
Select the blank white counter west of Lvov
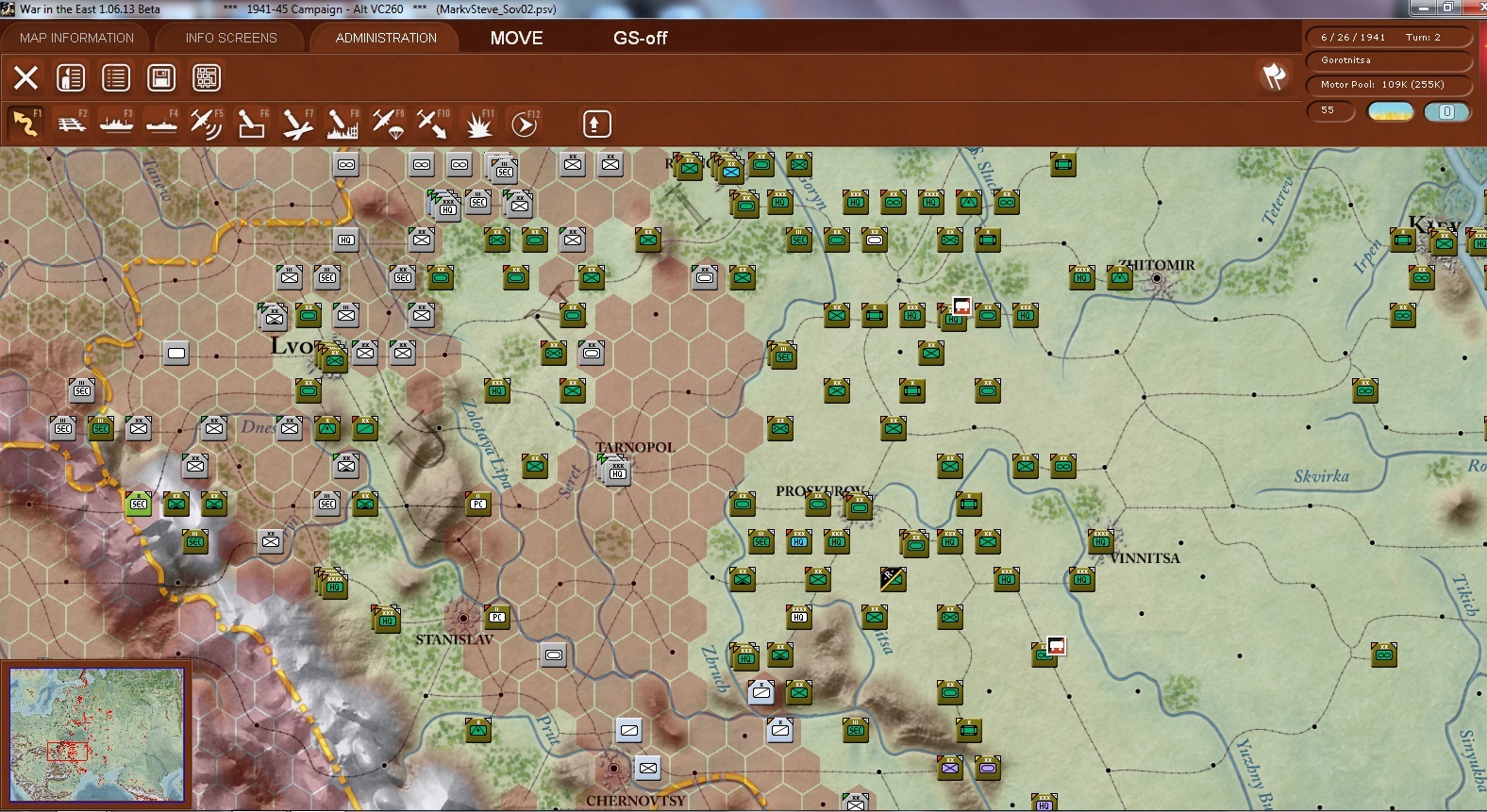[x=176, y=353]
